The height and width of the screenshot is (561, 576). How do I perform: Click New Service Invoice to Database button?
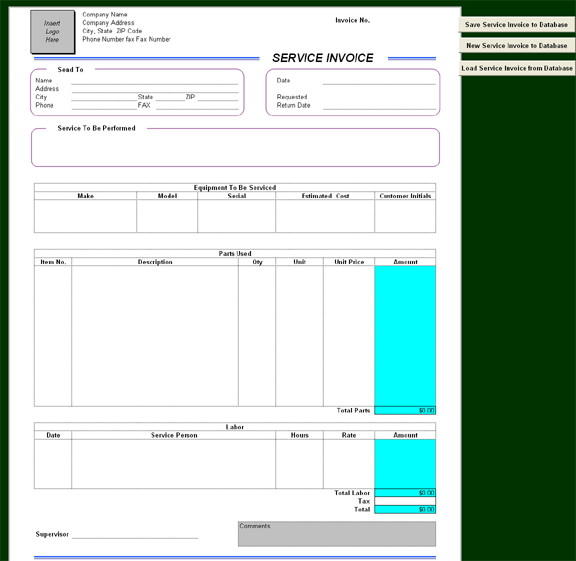516,46
